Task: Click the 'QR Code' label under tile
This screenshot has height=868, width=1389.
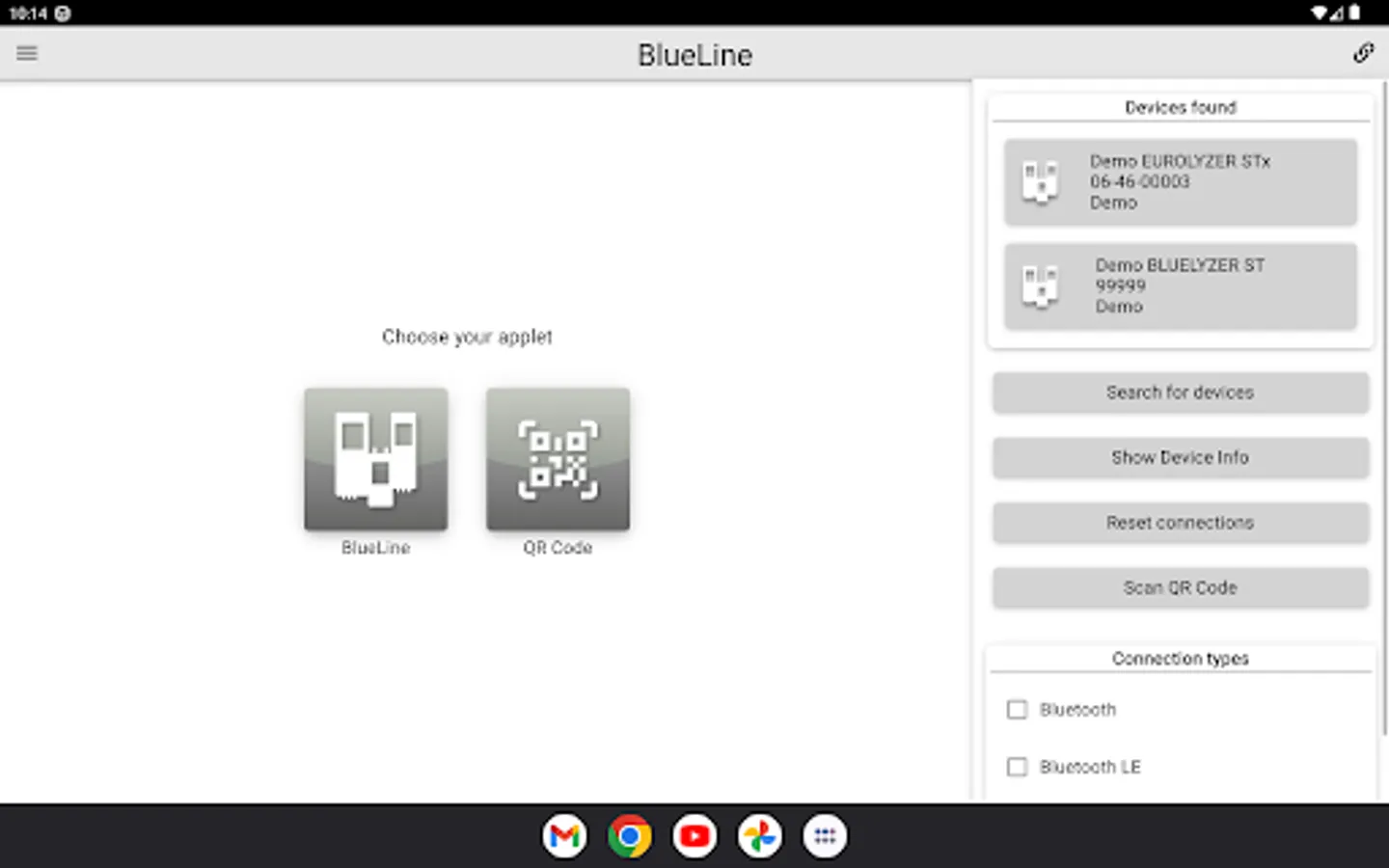Action: [x=558, y=548]
